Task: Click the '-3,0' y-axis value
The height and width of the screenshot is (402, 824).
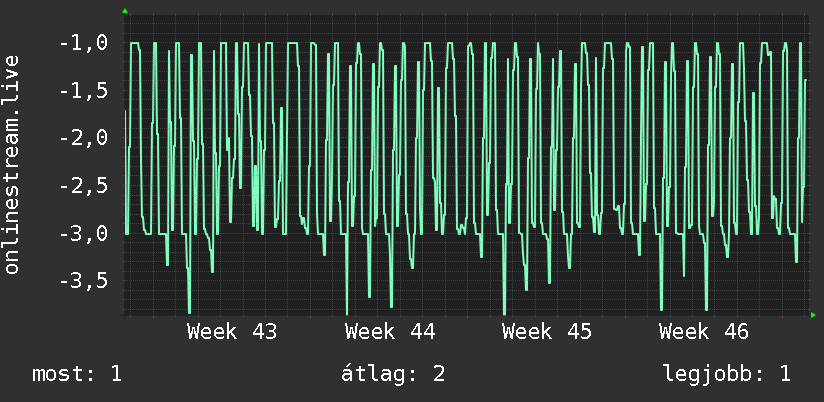Action: pyautogui.click(x=84, y=233)
